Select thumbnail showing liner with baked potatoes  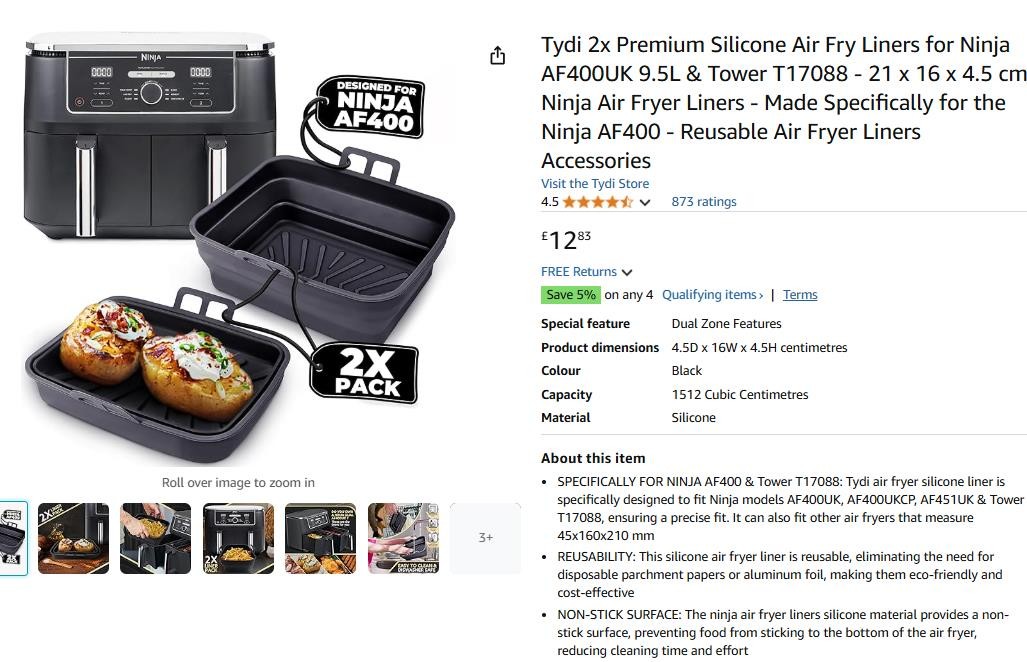pyautogui.click(x=74, y=538)
